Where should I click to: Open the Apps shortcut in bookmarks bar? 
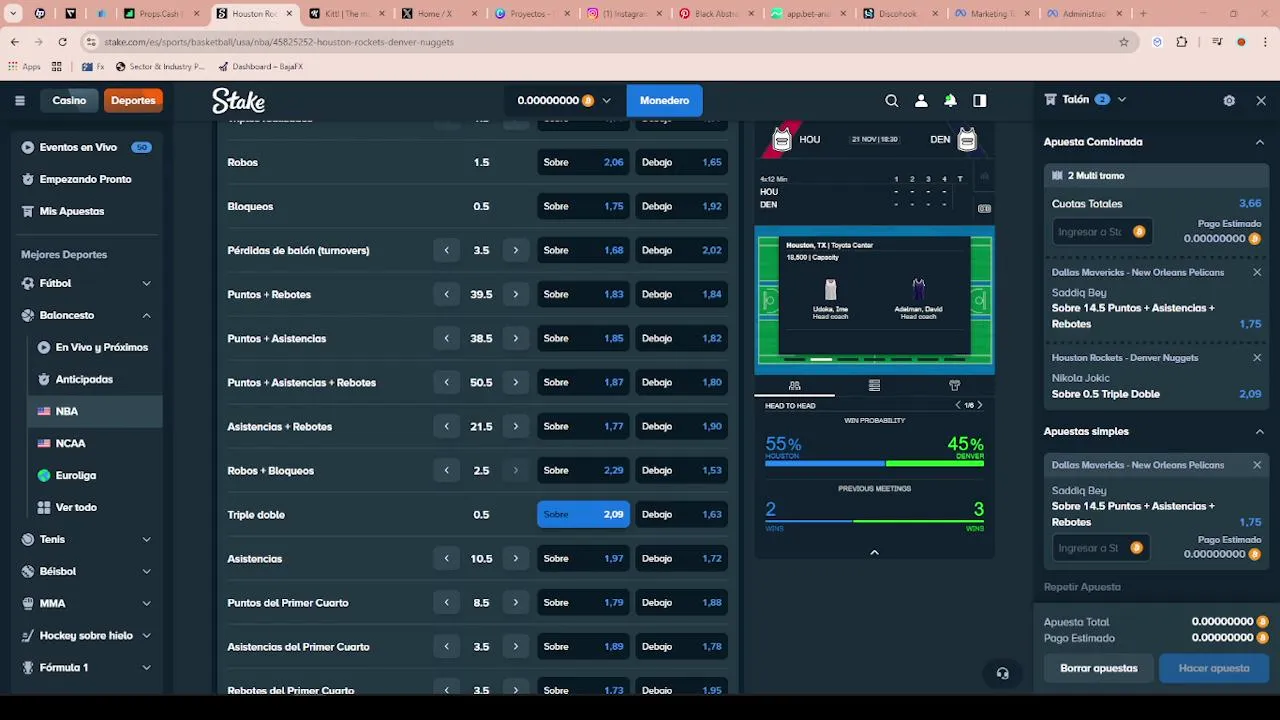click(x=24, y=66)
